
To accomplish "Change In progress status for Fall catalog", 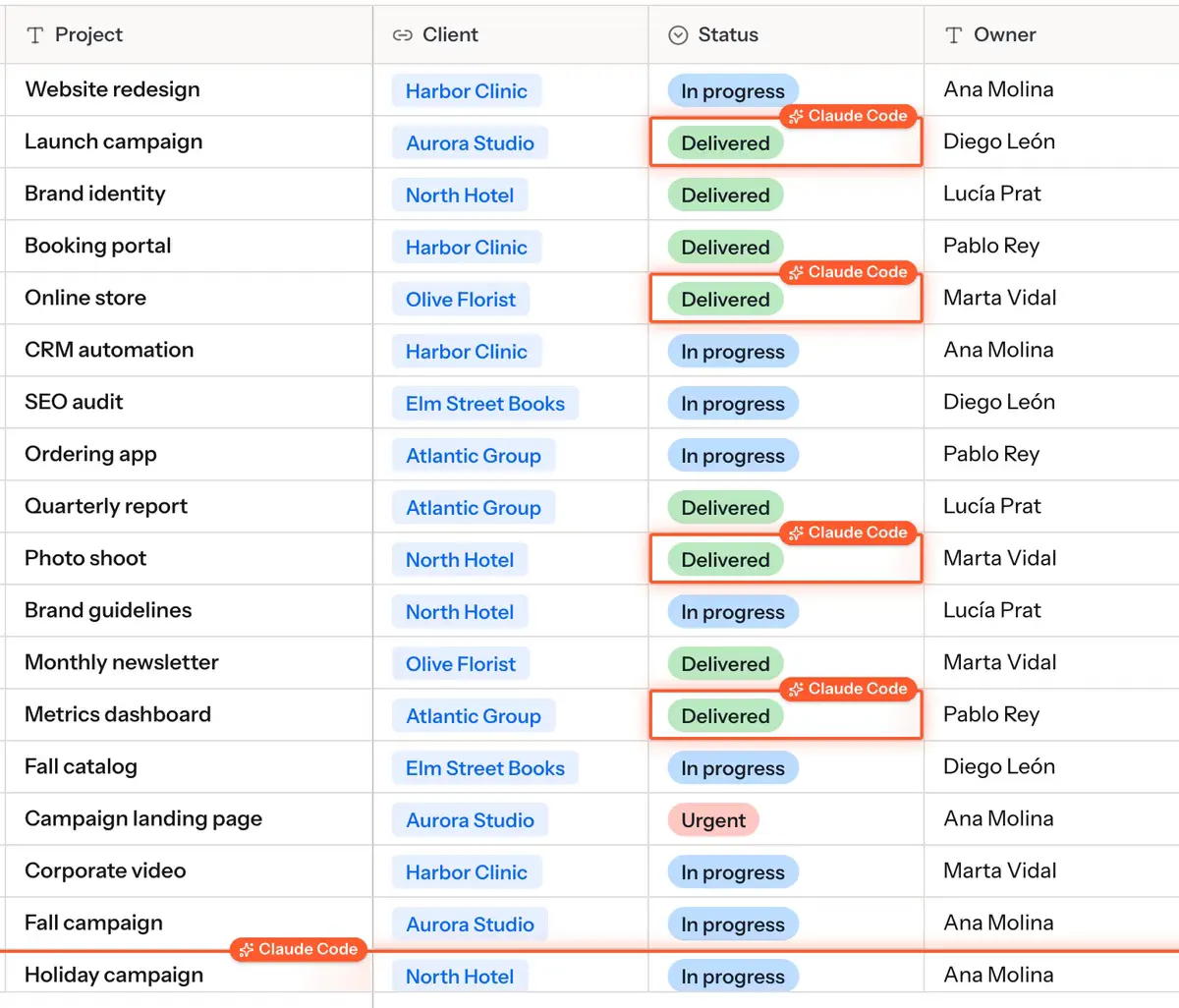I will point(733,768).
